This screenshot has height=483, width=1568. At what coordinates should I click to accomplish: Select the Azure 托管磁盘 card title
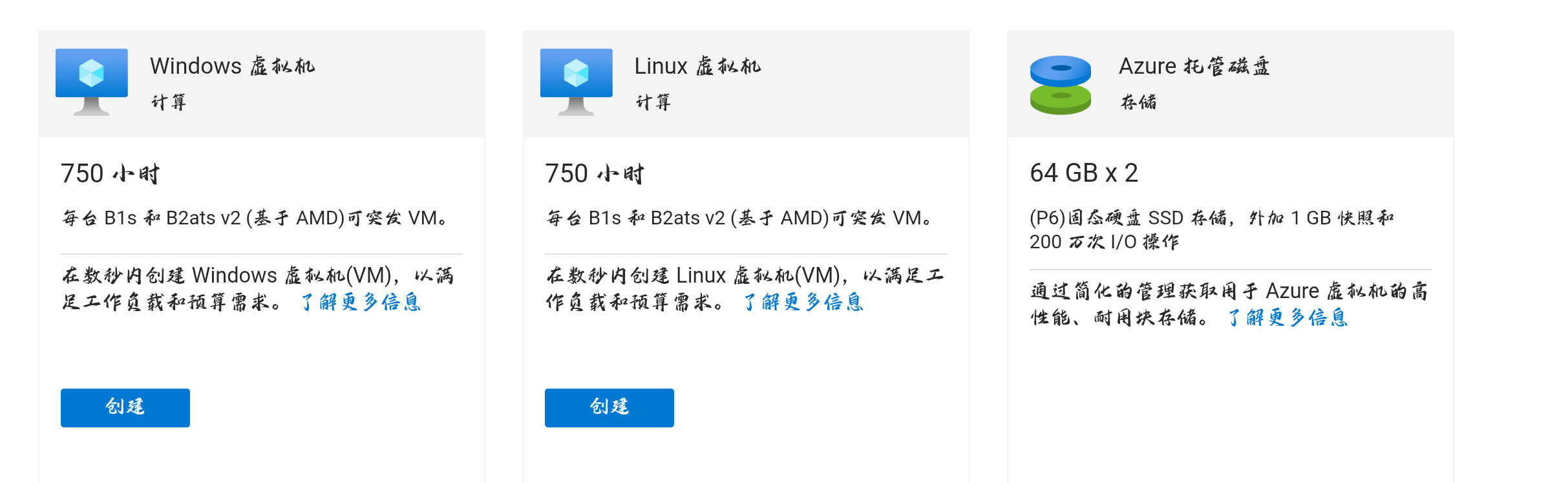coord(1194,66)
